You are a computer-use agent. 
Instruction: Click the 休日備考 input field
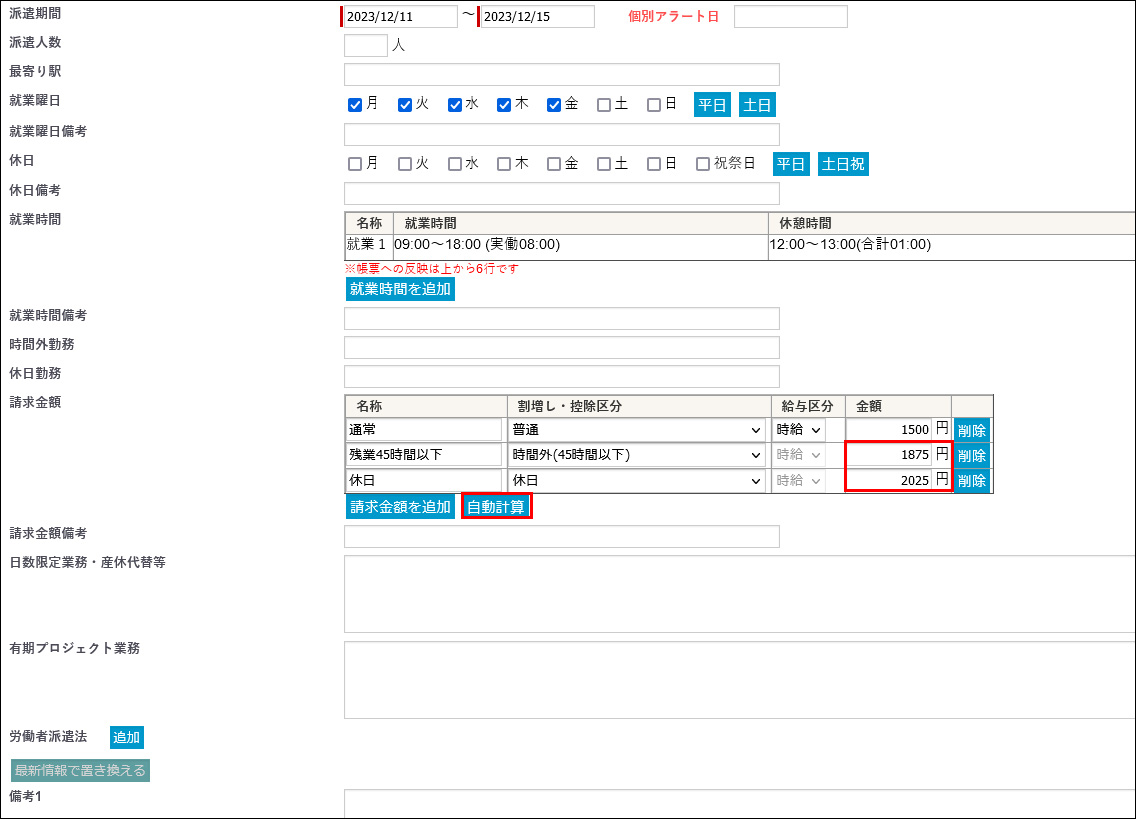tap(561, 194)
